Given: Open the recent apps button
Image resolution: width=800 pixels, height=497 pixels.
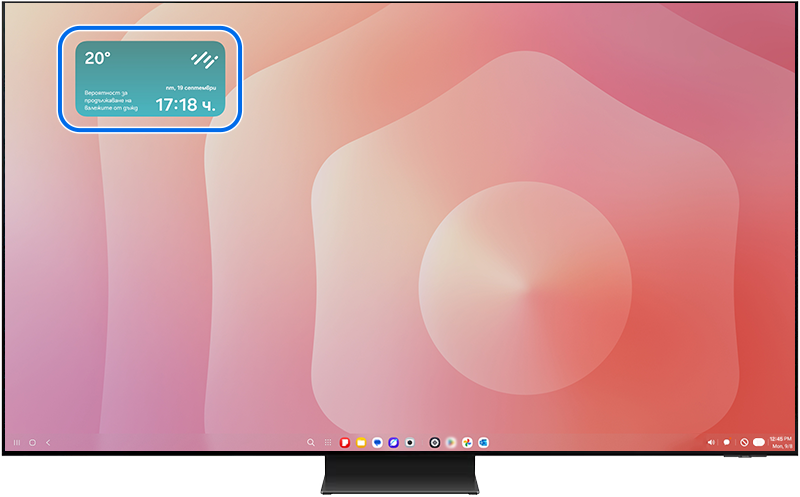Looking at the screenshot, I should point(17,442).
